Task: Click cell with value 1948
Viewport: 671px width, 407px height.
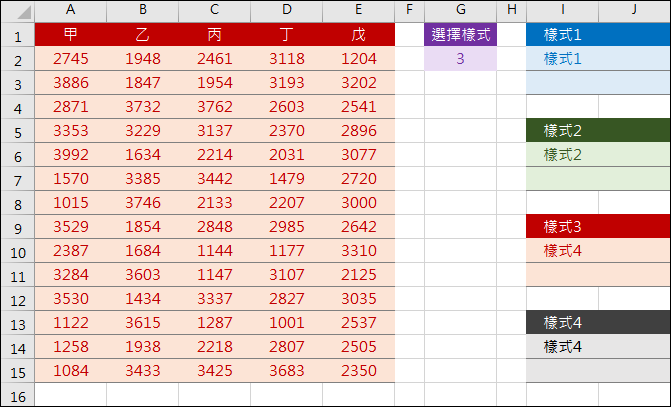Action: coord(143,59)
